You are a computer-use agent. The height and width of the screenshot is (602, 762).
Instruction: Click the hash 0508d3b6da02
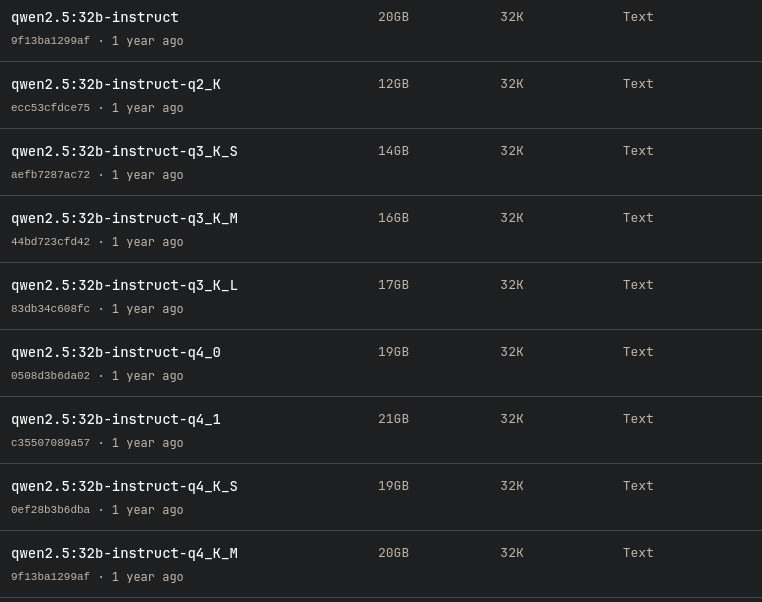pyautogui.click(x=50, y=376)
